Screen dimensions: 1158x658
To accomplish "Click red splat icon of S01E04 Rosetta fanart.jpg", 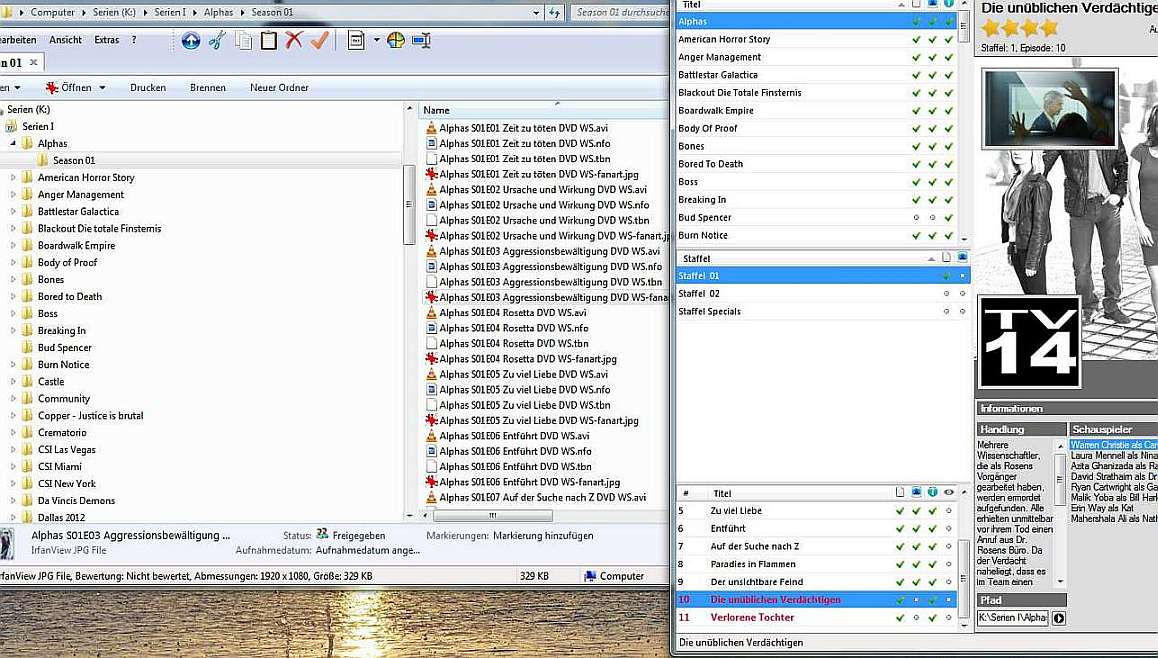I will pos(431,359).
